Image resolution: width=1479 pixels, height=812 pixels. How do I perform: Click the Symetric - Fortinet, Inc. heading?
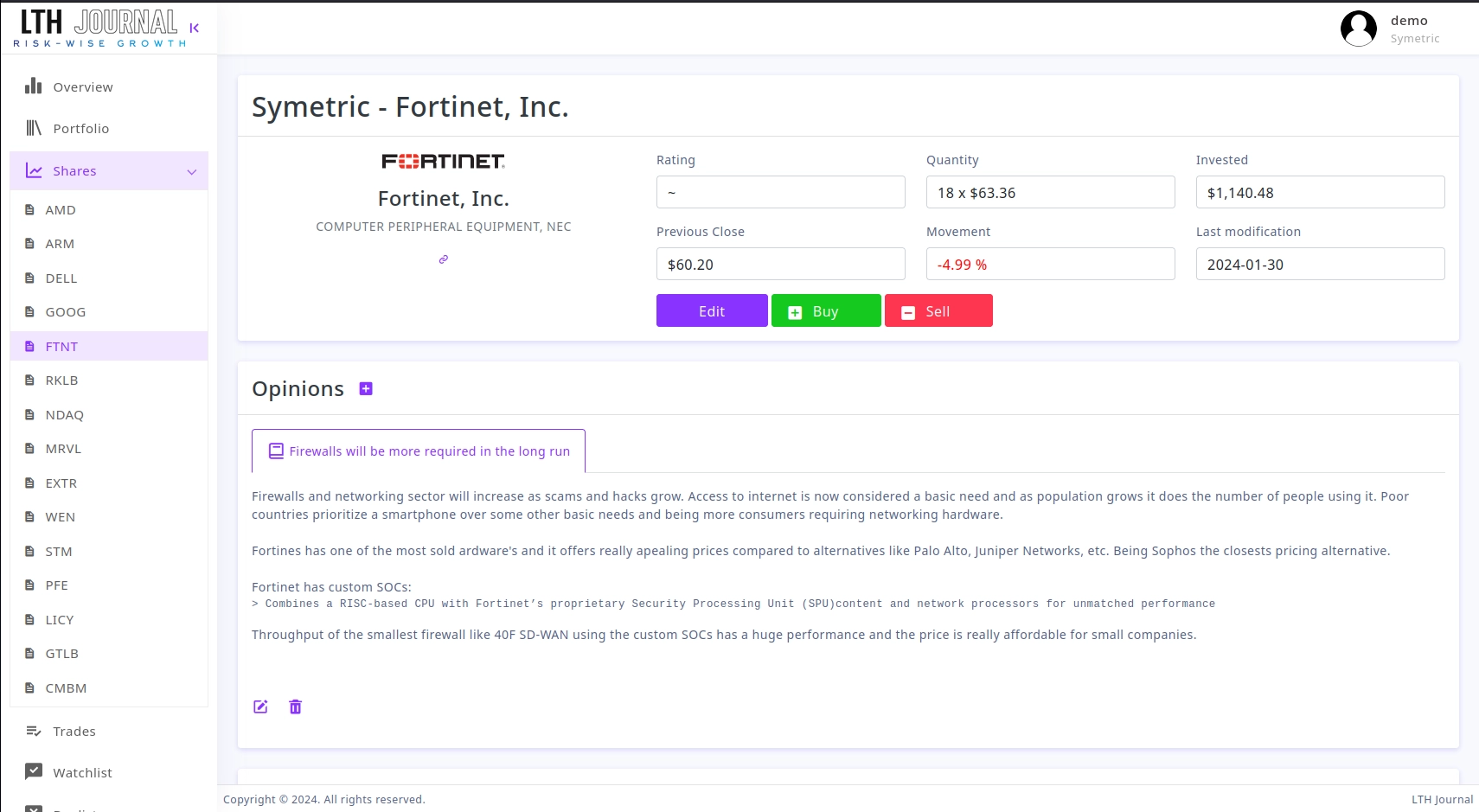click(x=410, y=106)
